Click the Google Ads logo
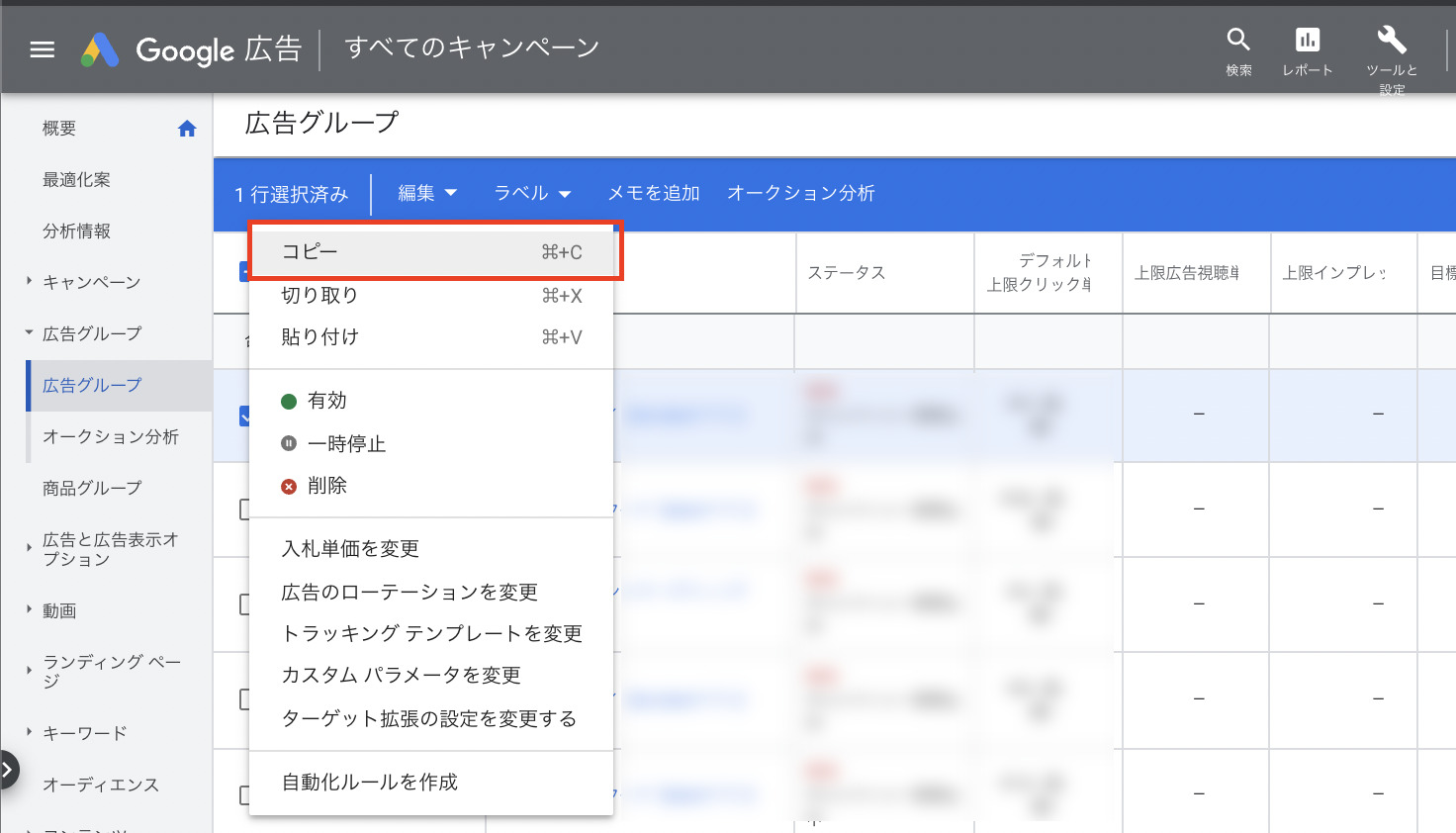 [100, 49]
